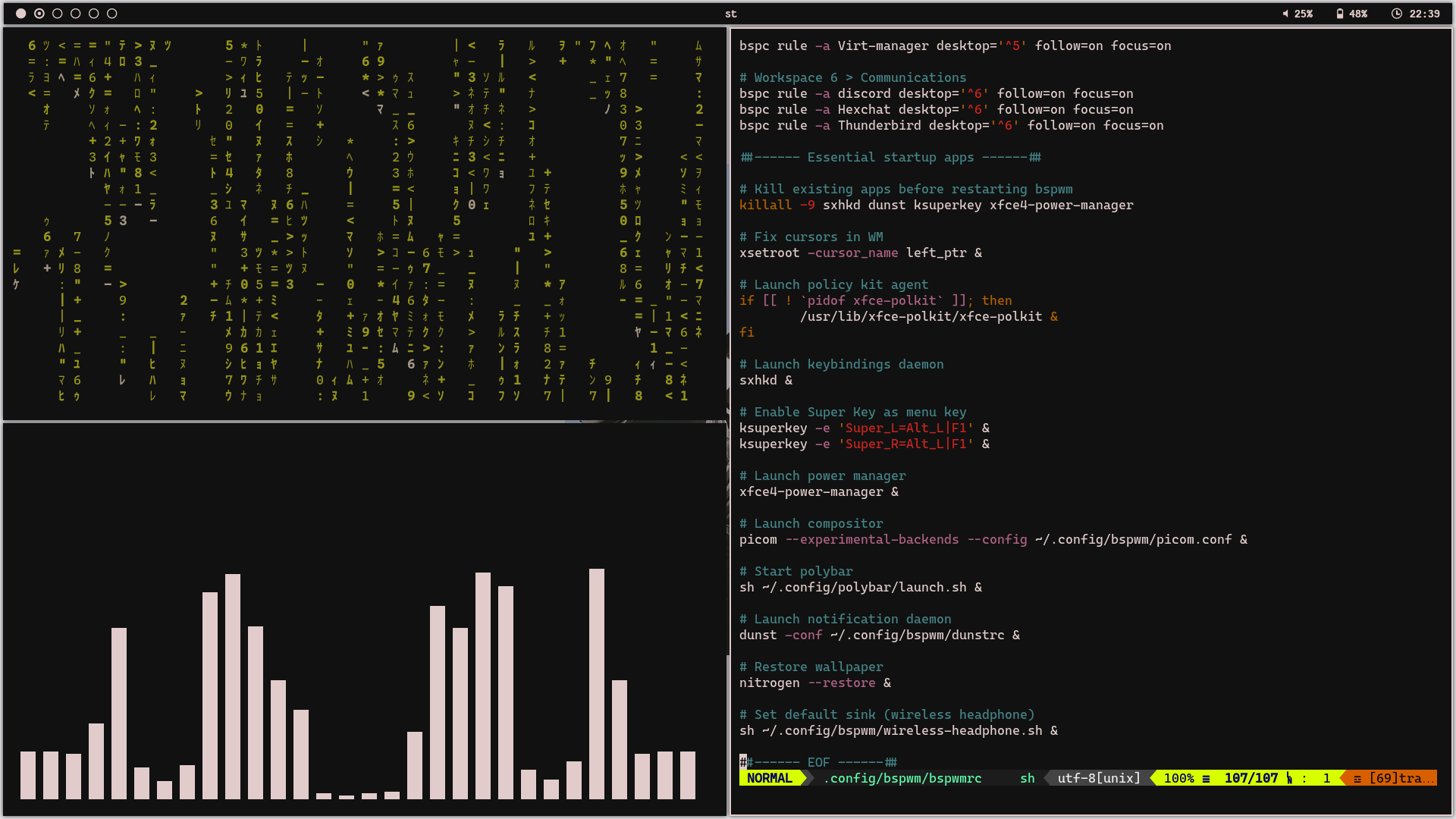Click the trailing whitespace warning icon in vim statusline
The height and width of the screenshot is (819, 1456).
[x=1403, y=778]
